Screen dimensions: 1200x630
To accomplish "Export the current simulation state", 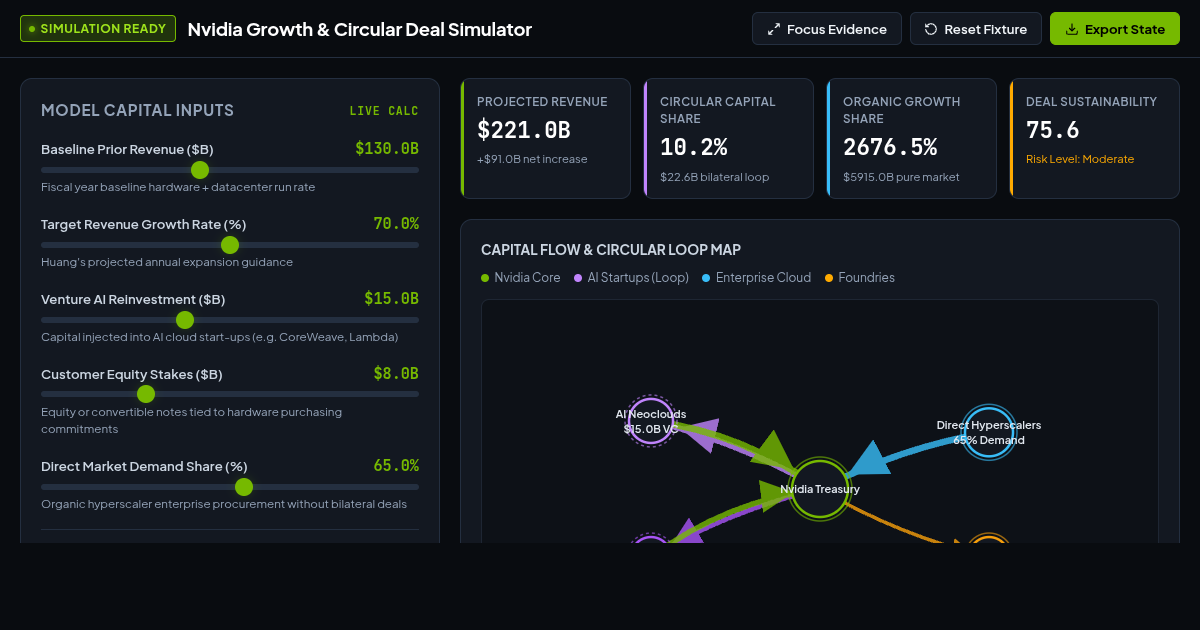I will 1115,29.
